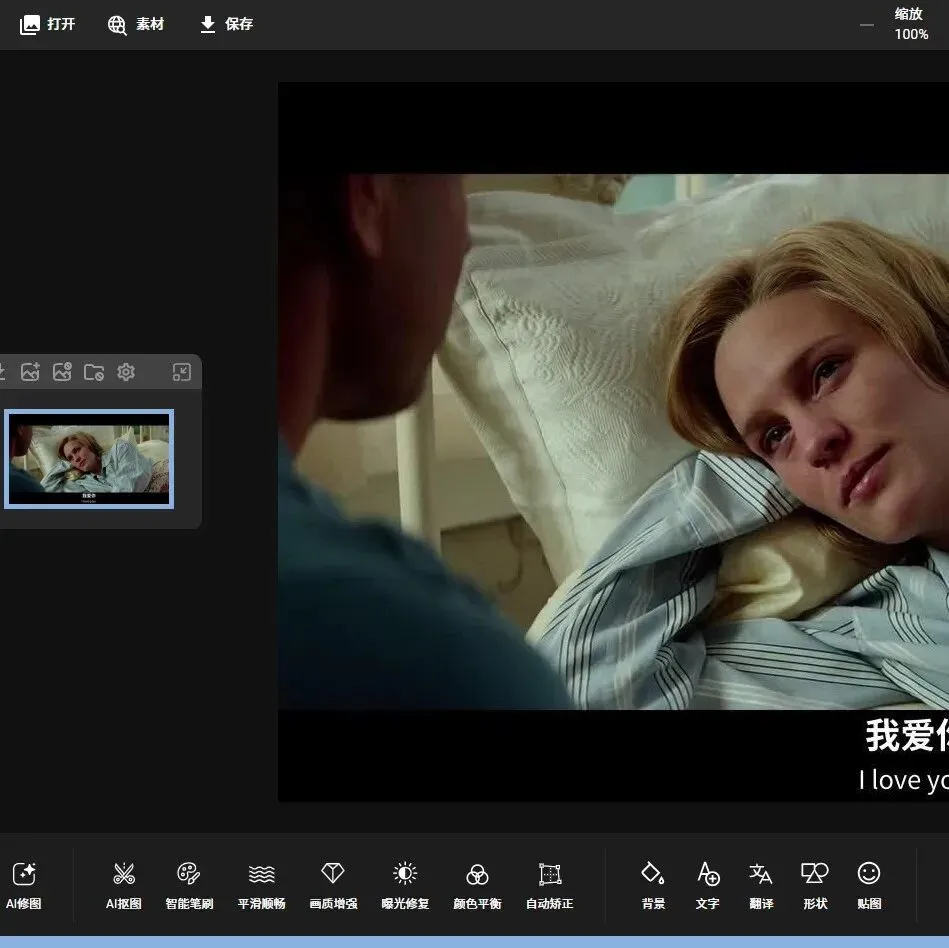Click the 素材 materials button
The width and height of the screenshot is (949, 948).
coord(136,24)
